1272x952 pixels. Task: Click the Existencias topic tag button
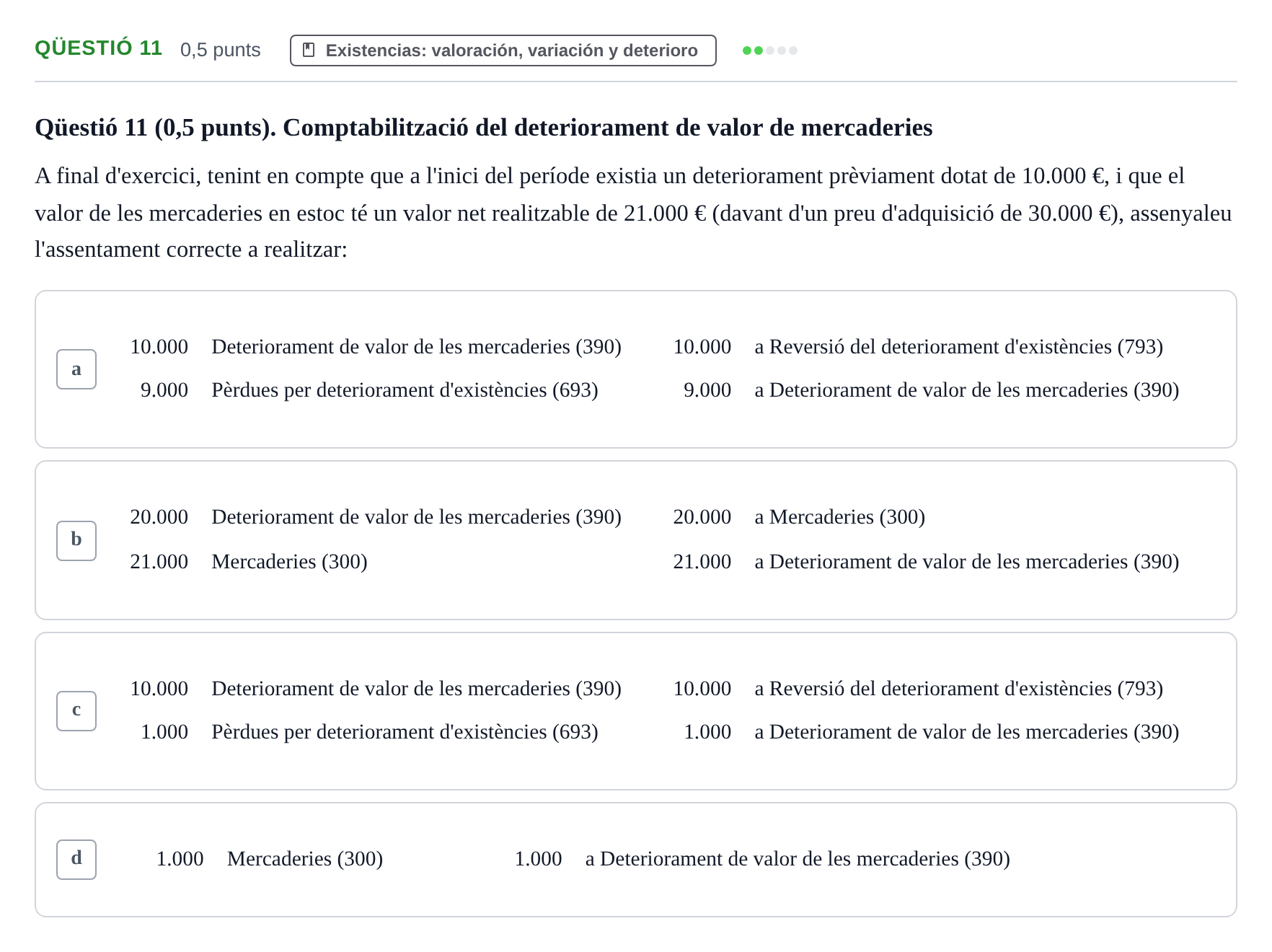[503, 50]
